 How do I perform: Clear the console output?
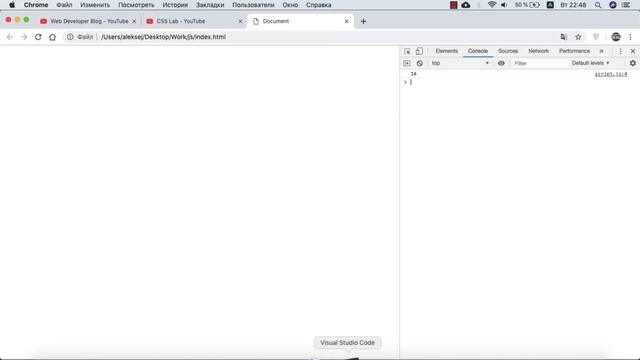420,63
